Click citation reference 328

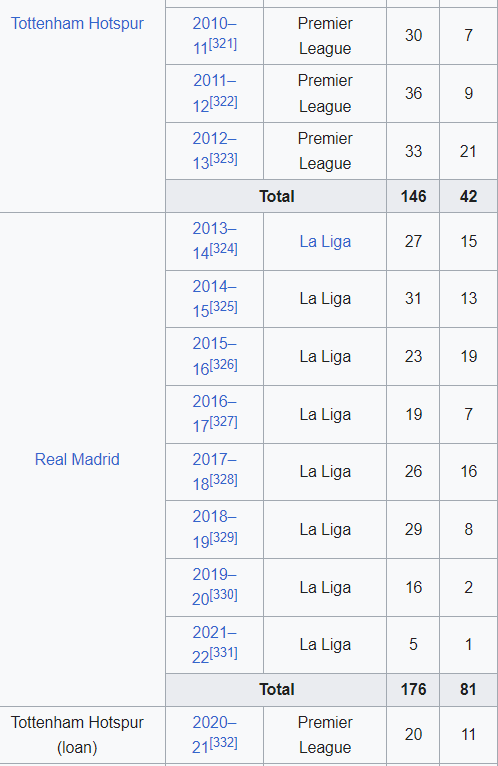click(223, 480)
